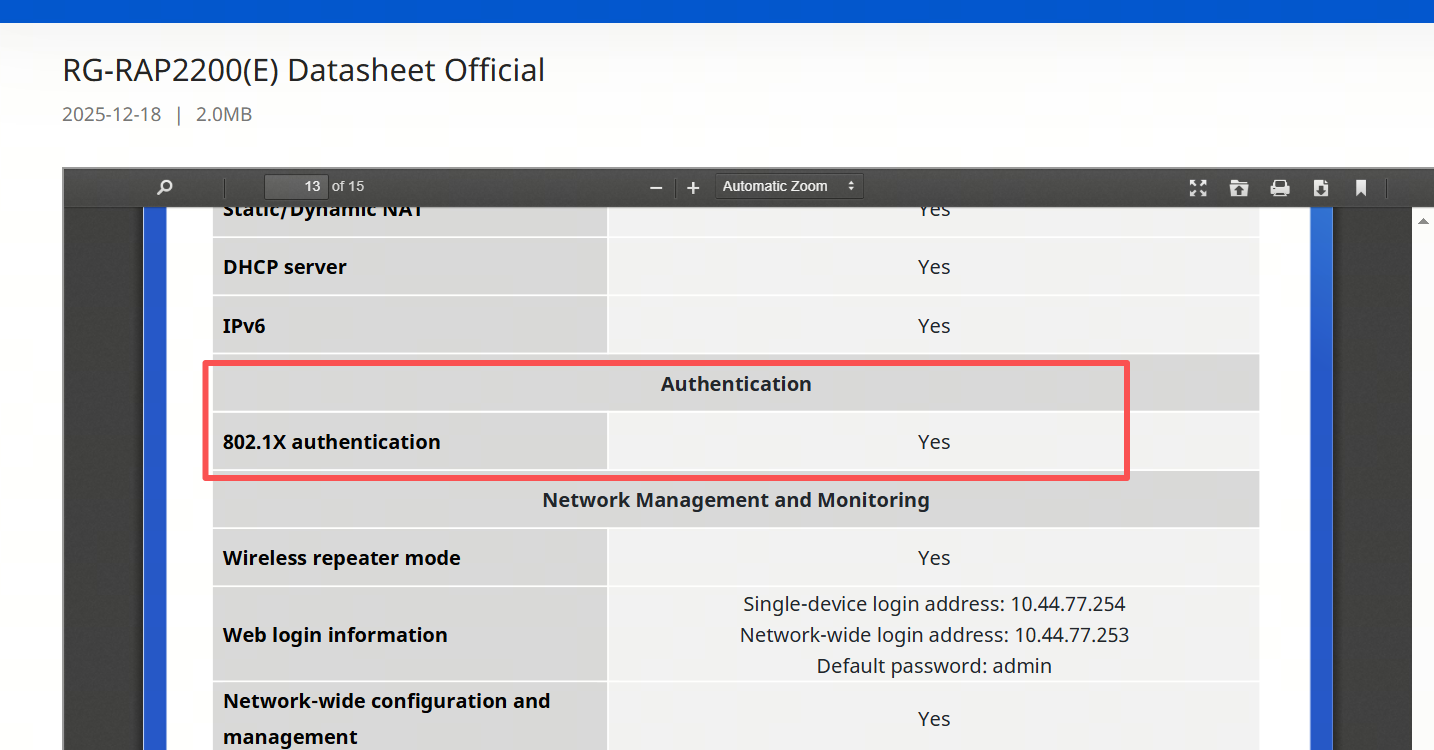Click the bookmark current view icon

(x=1361, y=187)
